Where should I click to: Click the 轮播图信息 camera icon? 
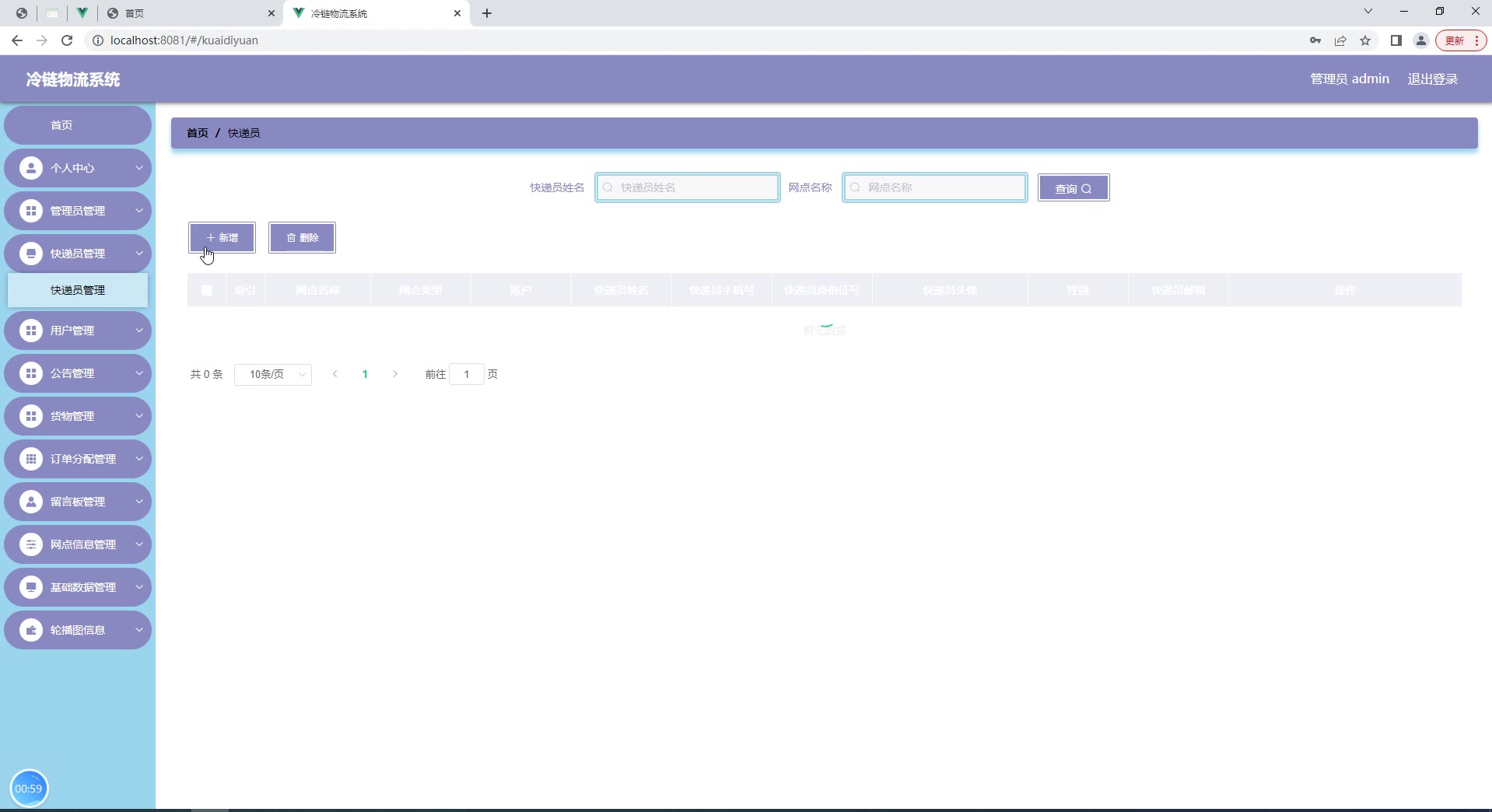click(31, 630)
